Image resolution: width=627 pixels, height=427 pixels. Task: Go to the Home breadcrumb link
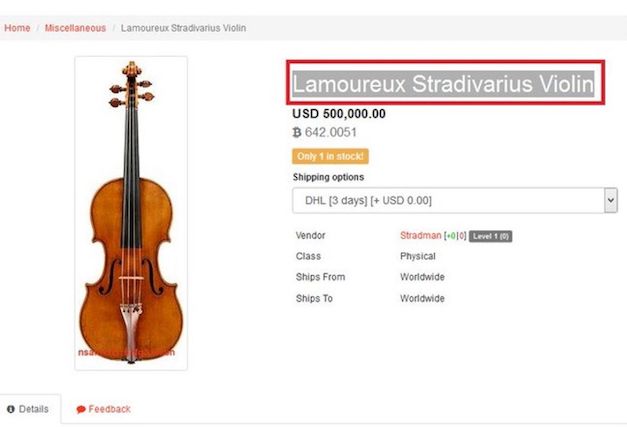coord(17,28)
